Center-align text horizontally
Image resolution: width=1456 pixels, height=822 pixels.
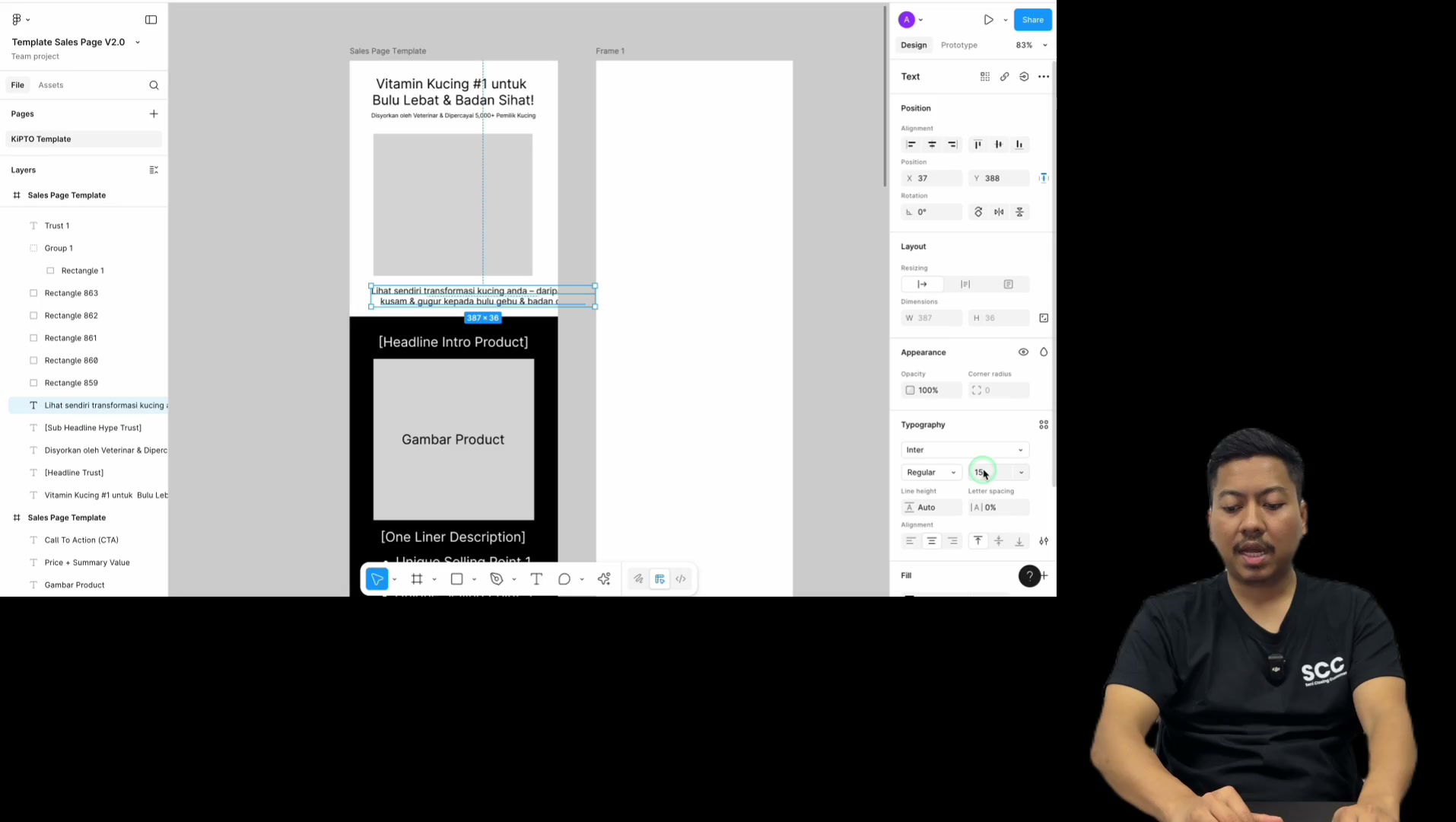[x=932, y=541]
